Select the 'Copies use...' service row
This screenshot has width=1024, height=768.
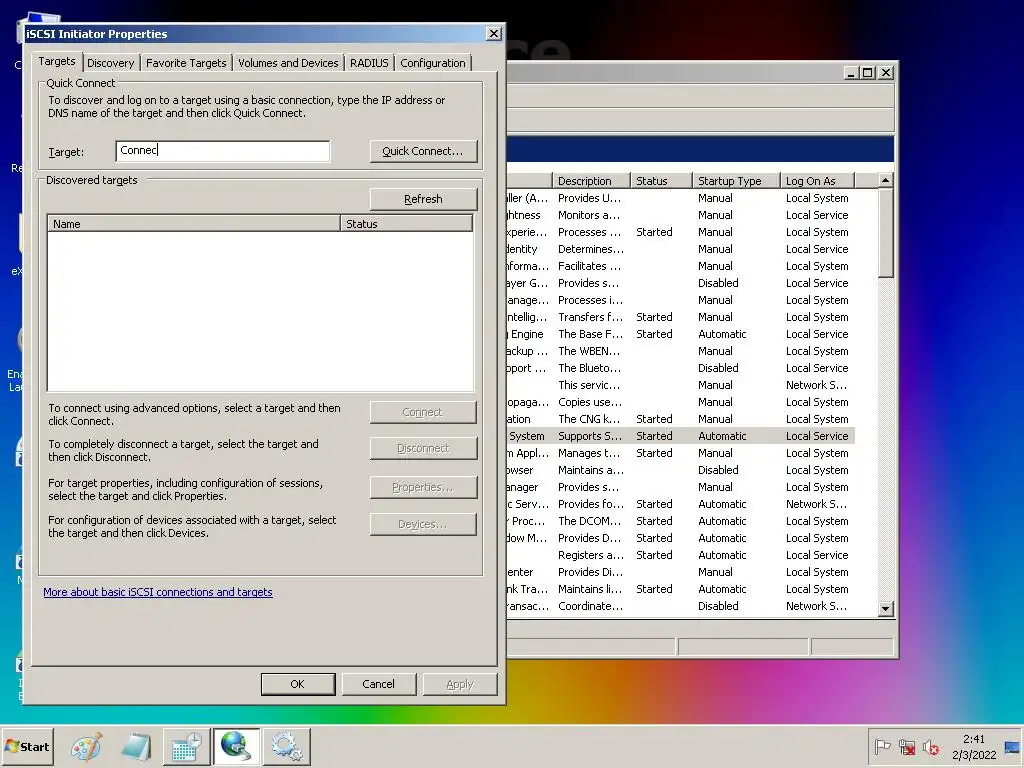(680, 402)
